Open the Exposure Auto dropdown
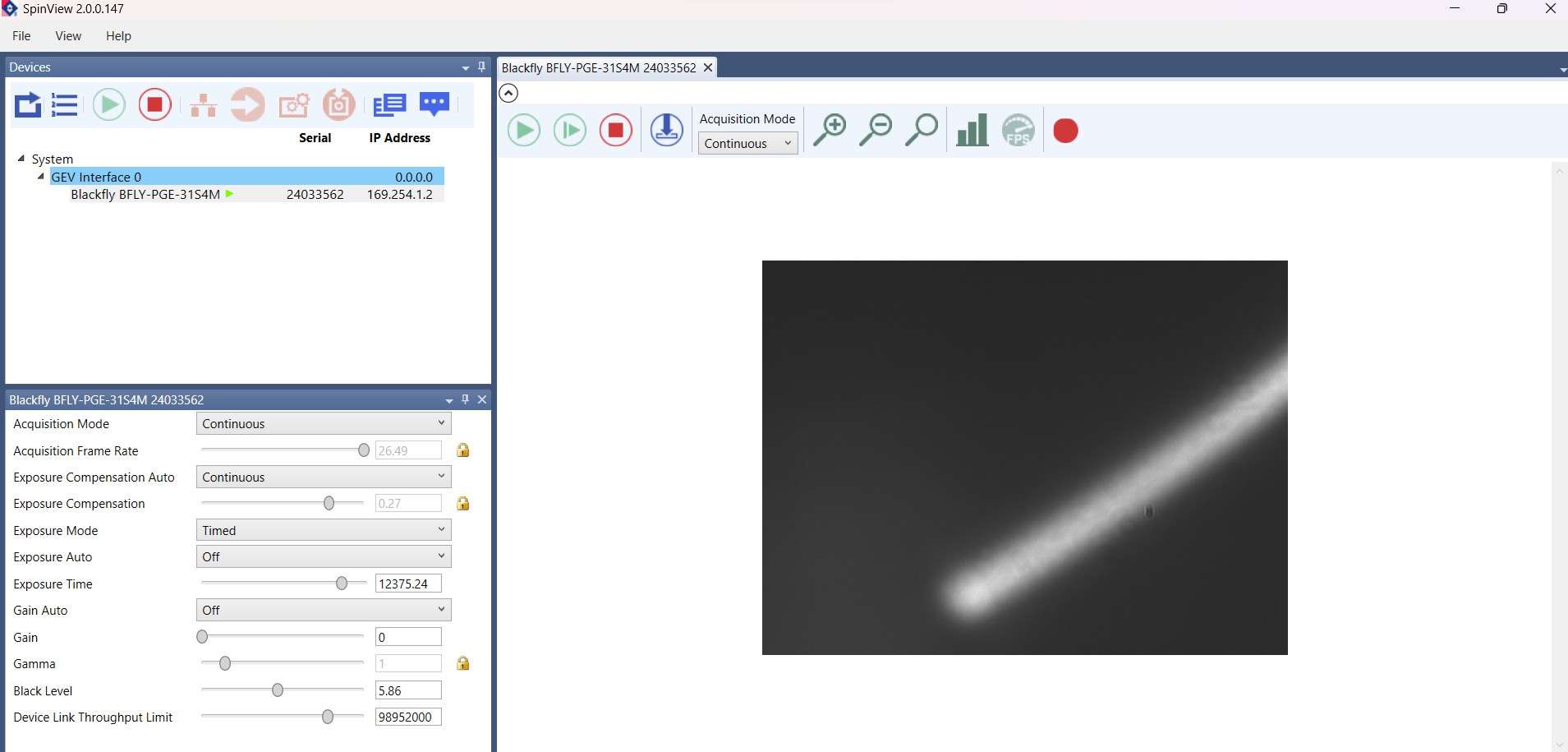Image resolution: width=1568 pixels, height=752 pixels. (324, 557)
